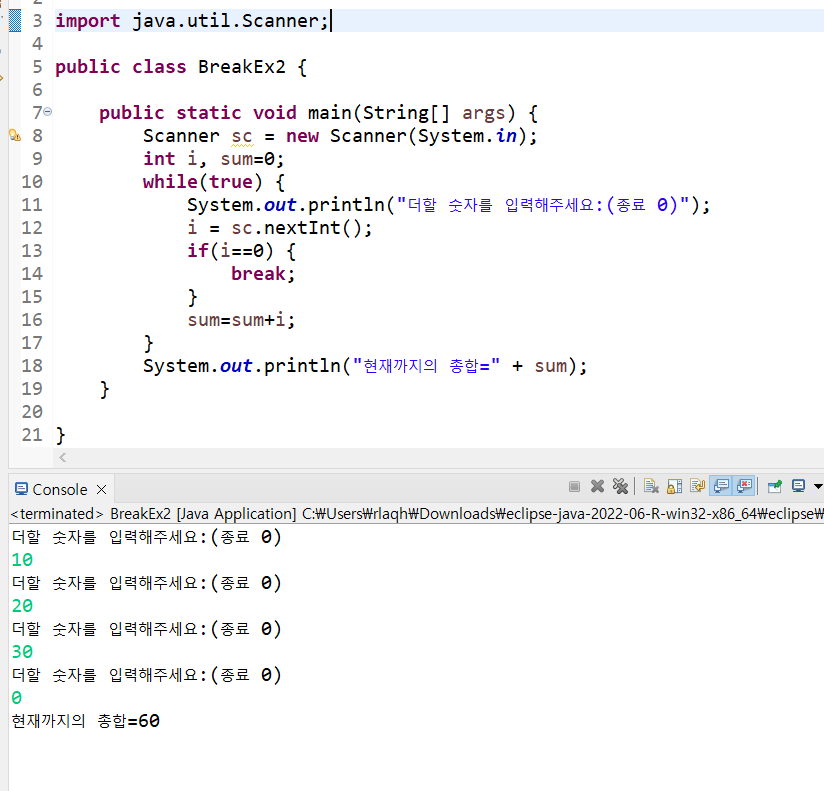Viewport: 824px width, 791px height.
Task: Click the string '더할 숫자를 입력해주세요:(종료 0)' in code
Action: click(x=543, y=205)
